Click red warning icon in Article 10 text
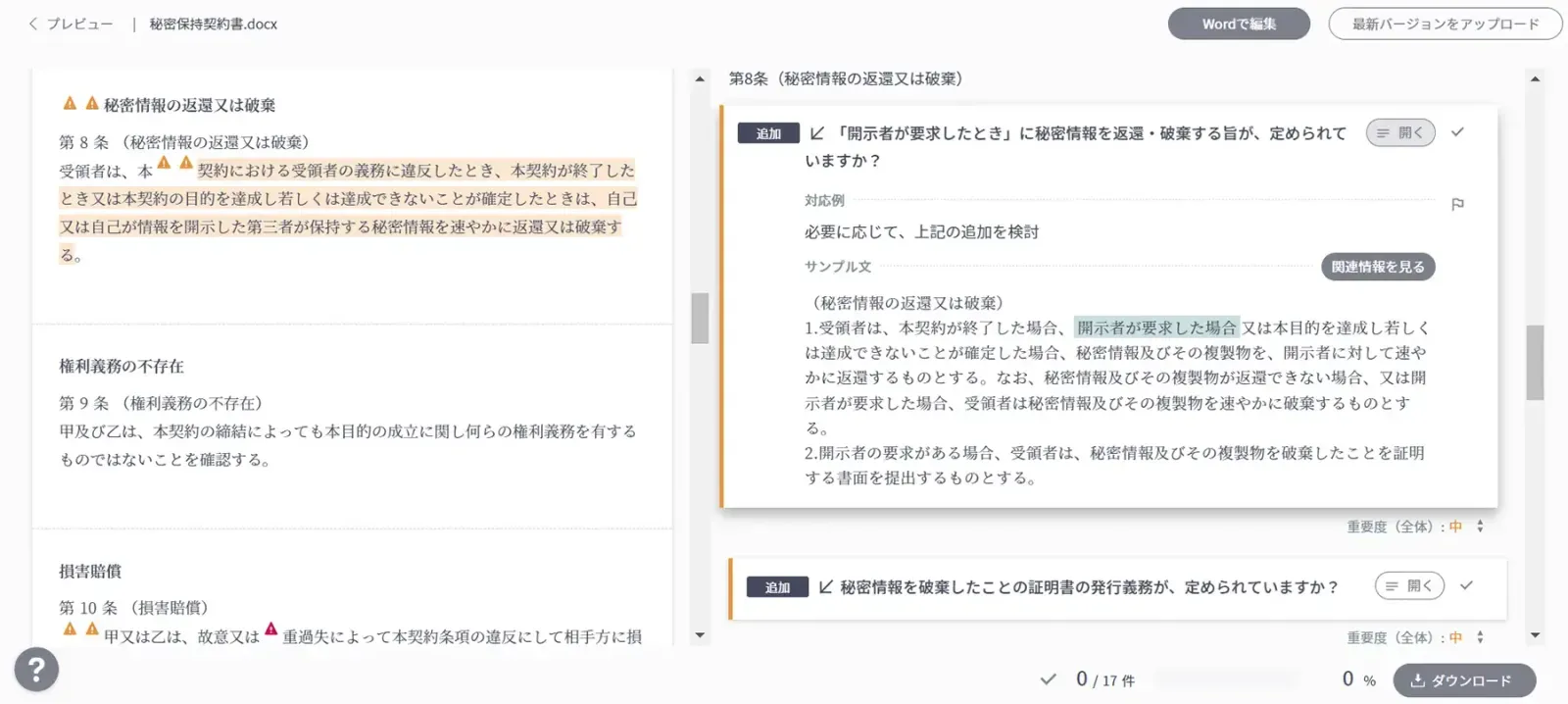 tap(271, 630)
